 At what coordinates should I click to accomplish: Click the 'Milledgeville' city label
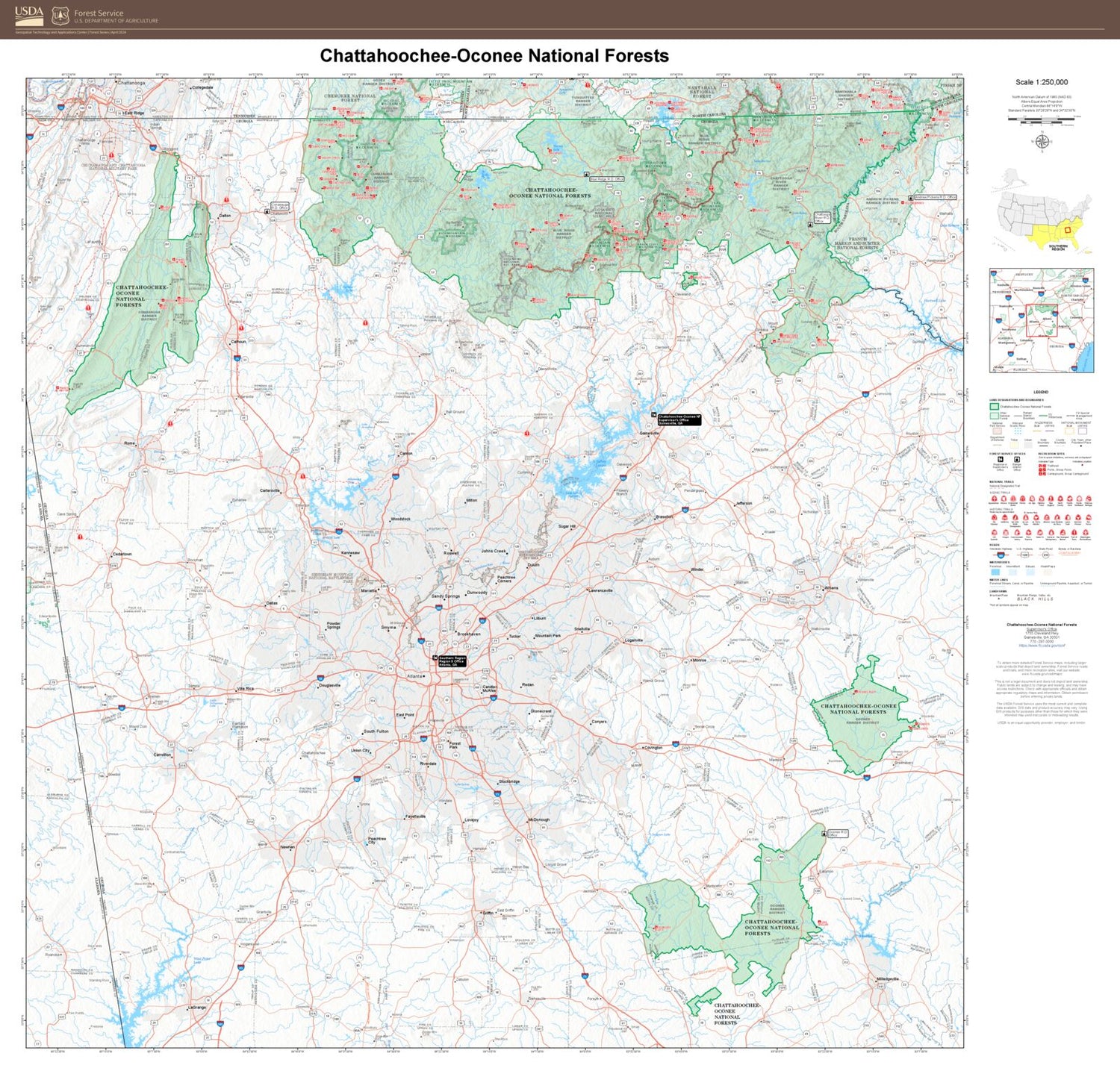click(888, 978)
